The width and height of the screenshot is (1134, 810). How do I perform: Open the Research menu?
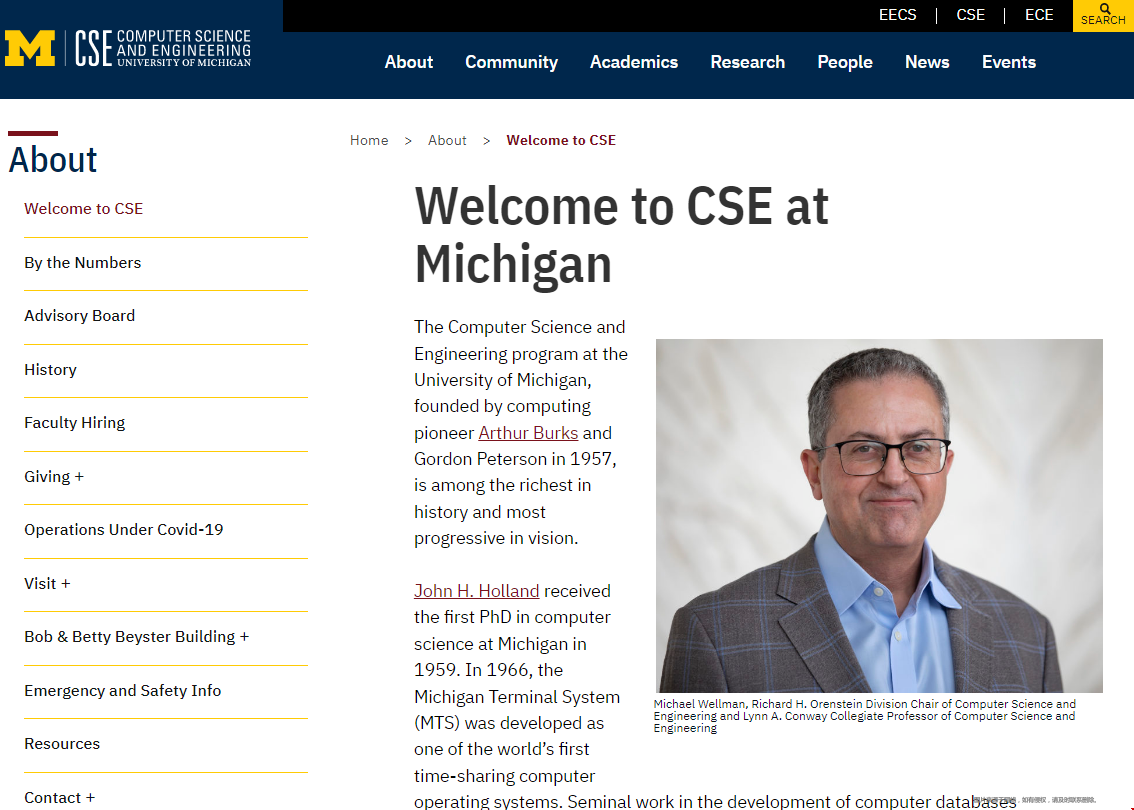click(747, 62)
